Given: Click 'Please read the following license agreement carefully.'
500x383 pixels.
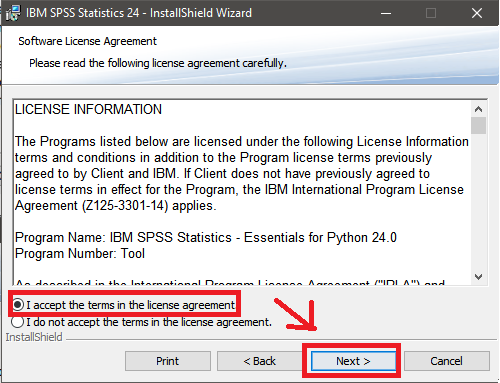Looking at the screenshot, I should [158, 63].
